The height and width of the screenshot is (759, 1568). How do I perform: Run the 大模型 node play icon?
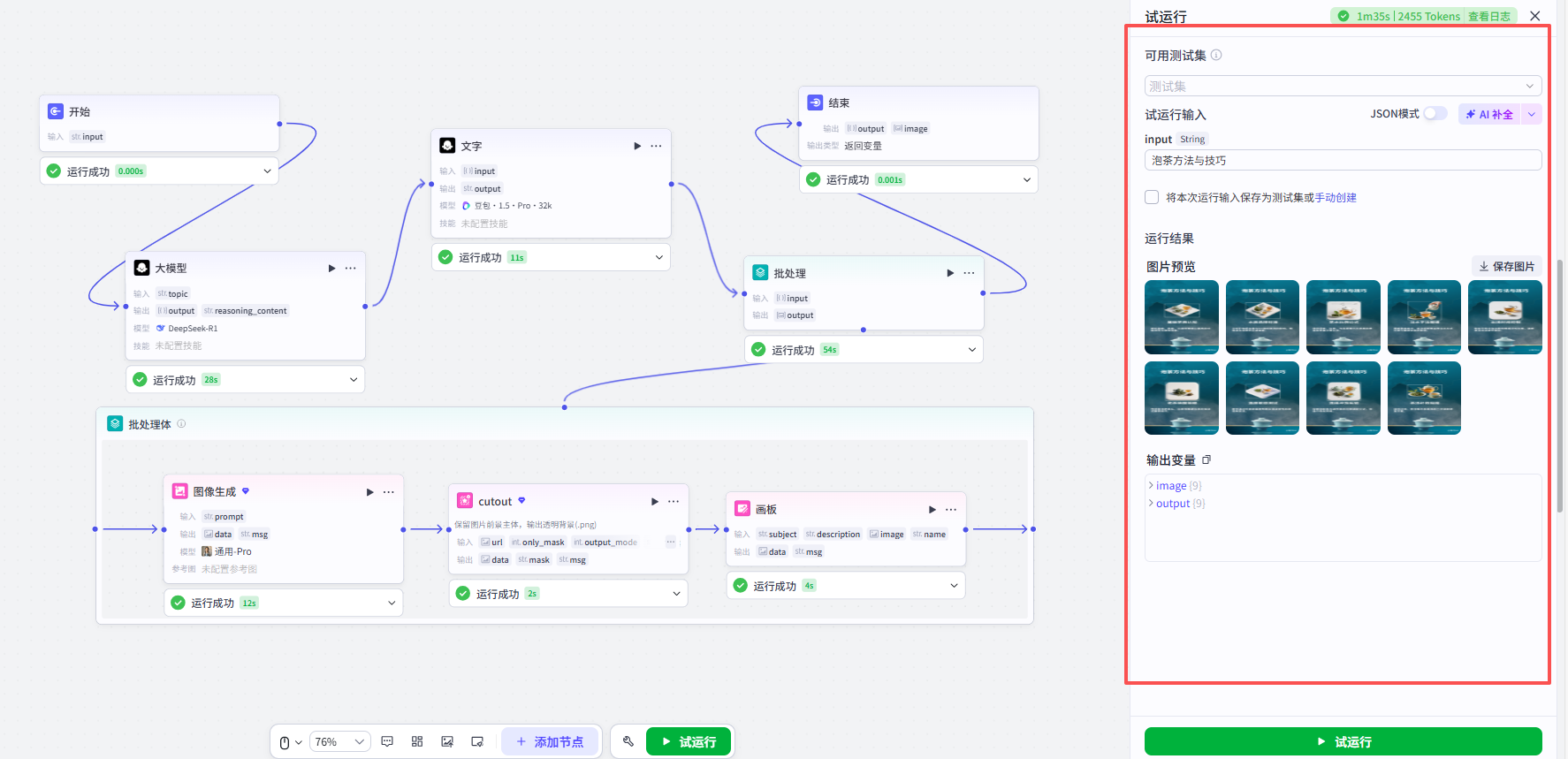(331, 268)
